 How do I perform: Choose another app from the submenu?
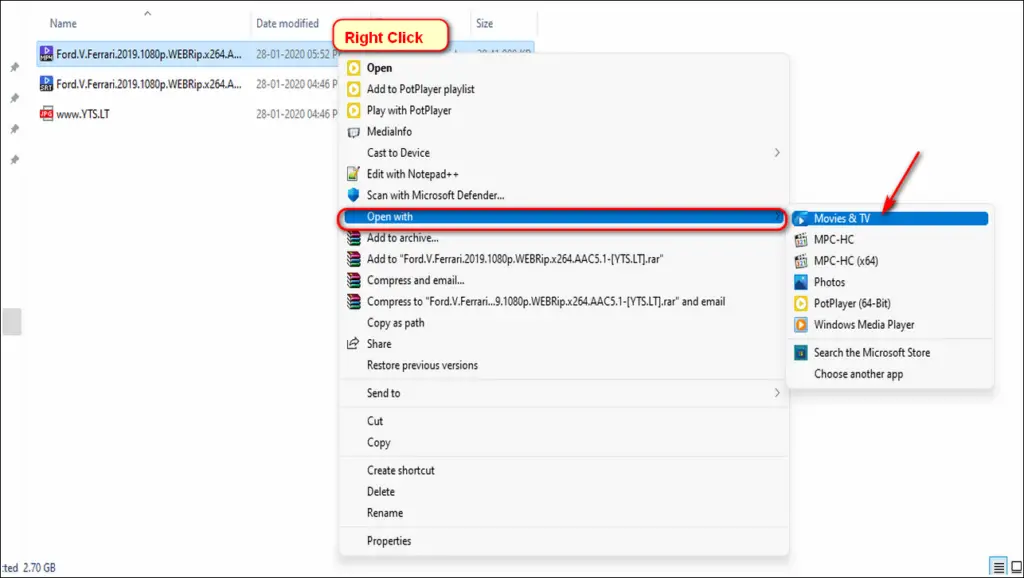pos(858,374)
